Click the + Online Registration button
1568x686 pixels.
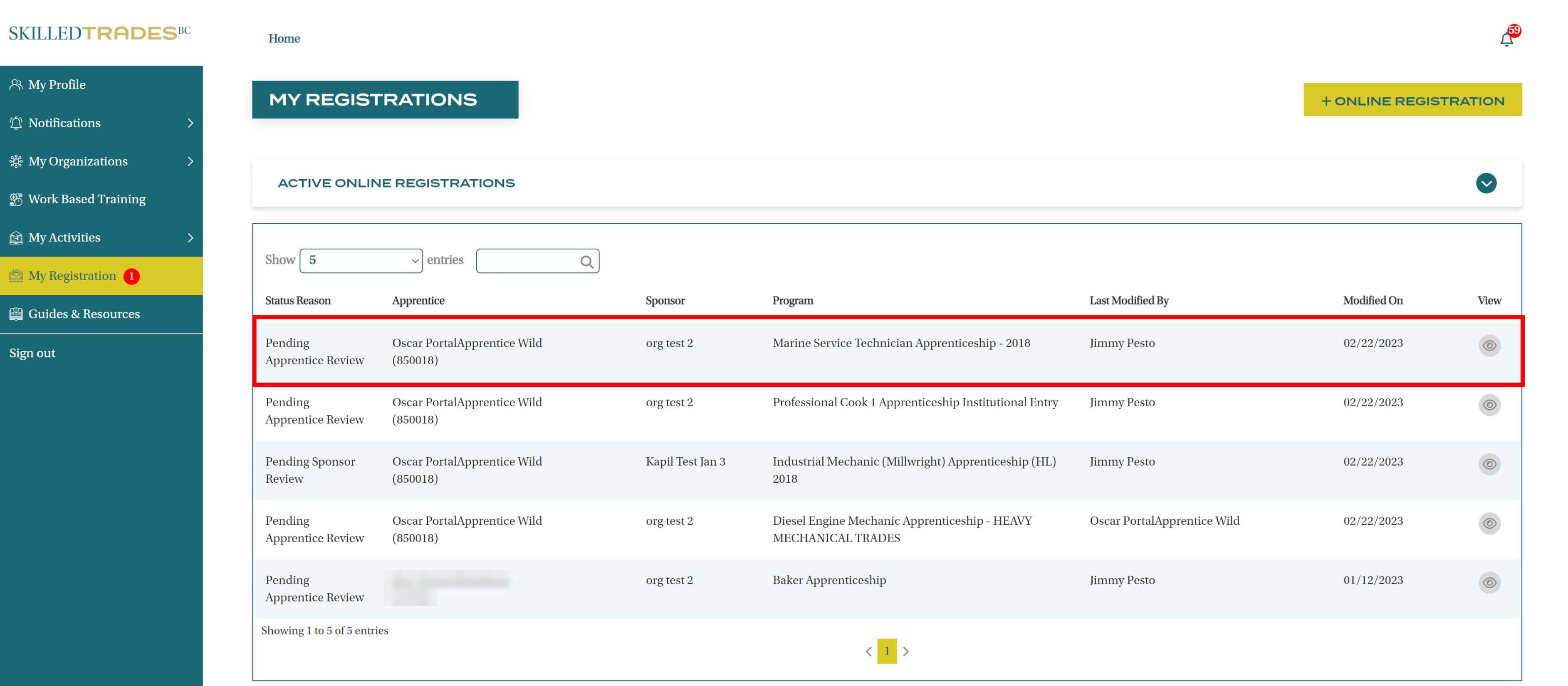pos(1412,101)
